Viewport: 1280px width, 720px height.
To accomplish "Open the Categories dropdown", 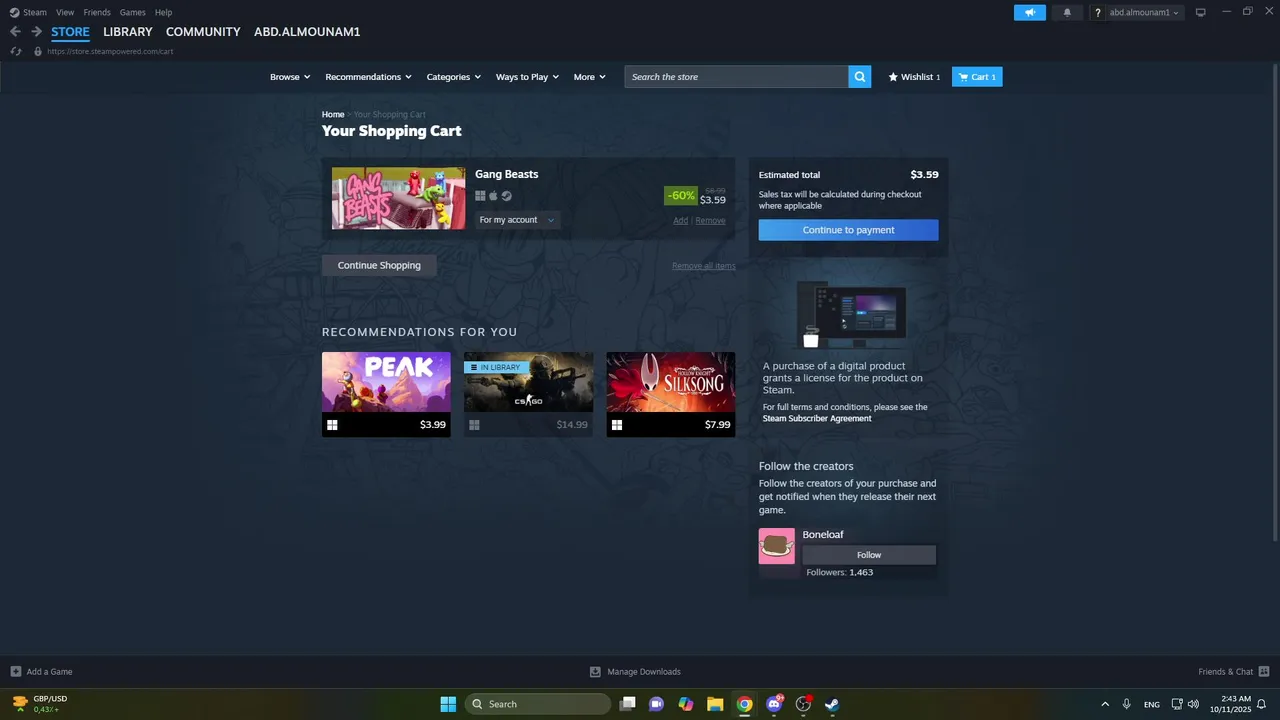I will pos(454,77).
